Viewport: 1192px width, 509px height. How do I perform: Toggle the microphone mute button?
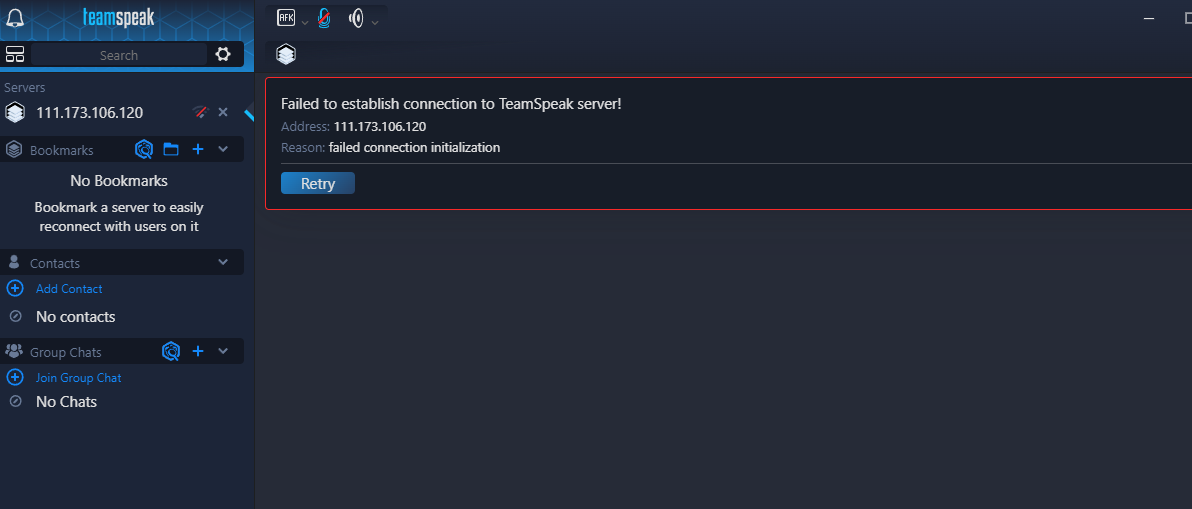coord(324,18)
